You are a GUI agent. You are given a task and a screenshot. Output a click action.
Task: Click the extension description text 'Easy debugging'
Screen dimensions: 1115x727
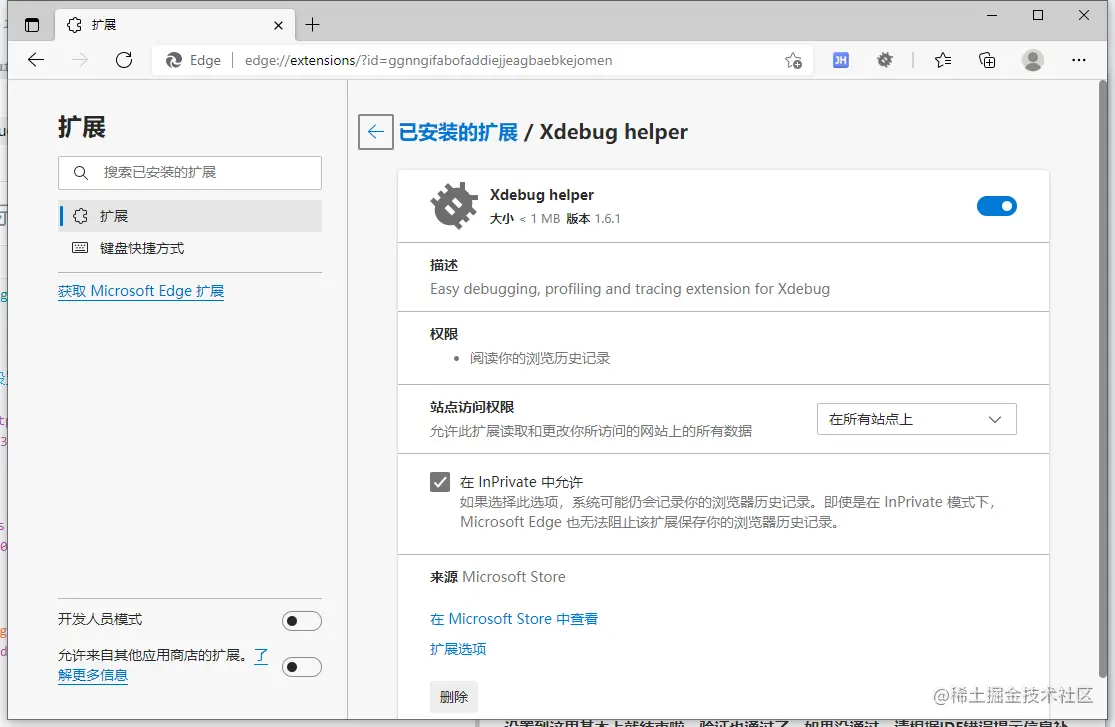coord(630,289)
